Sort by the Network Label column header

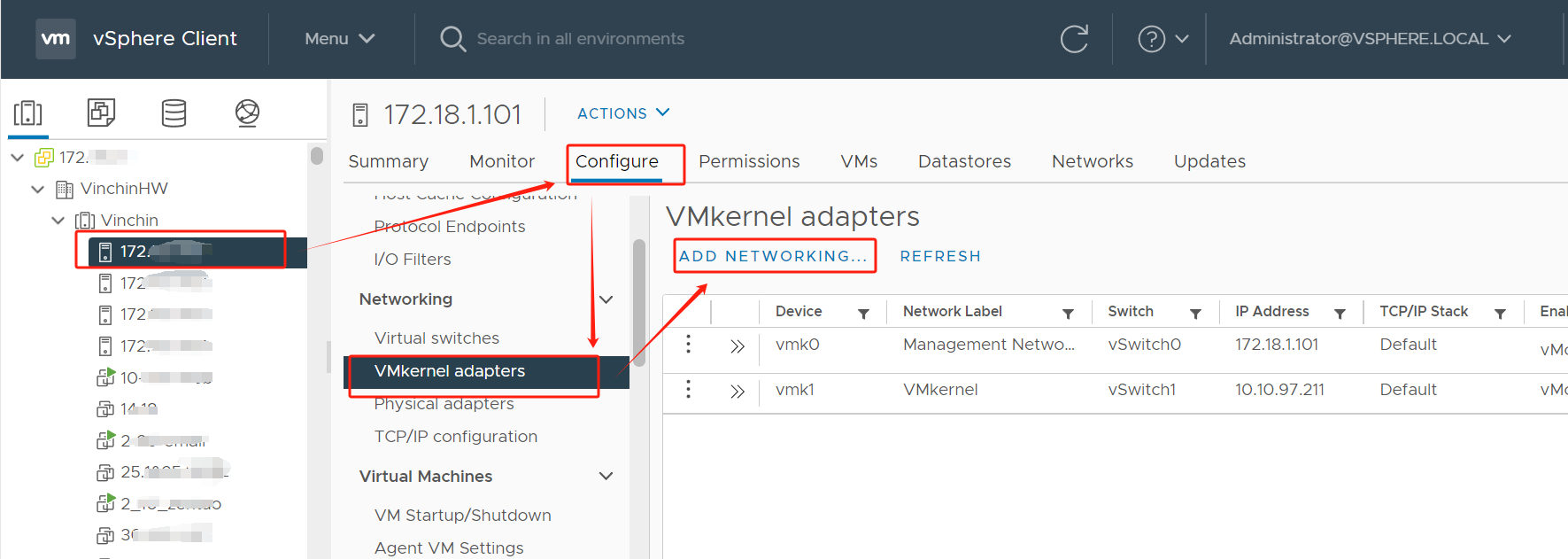[953, 311]
